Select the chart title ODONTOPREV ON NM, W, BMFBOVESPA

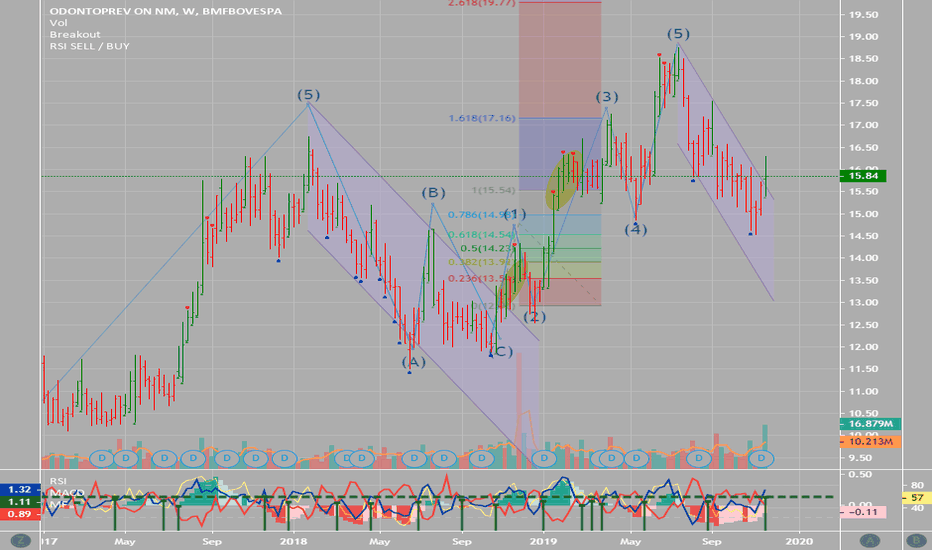(166, 11)
